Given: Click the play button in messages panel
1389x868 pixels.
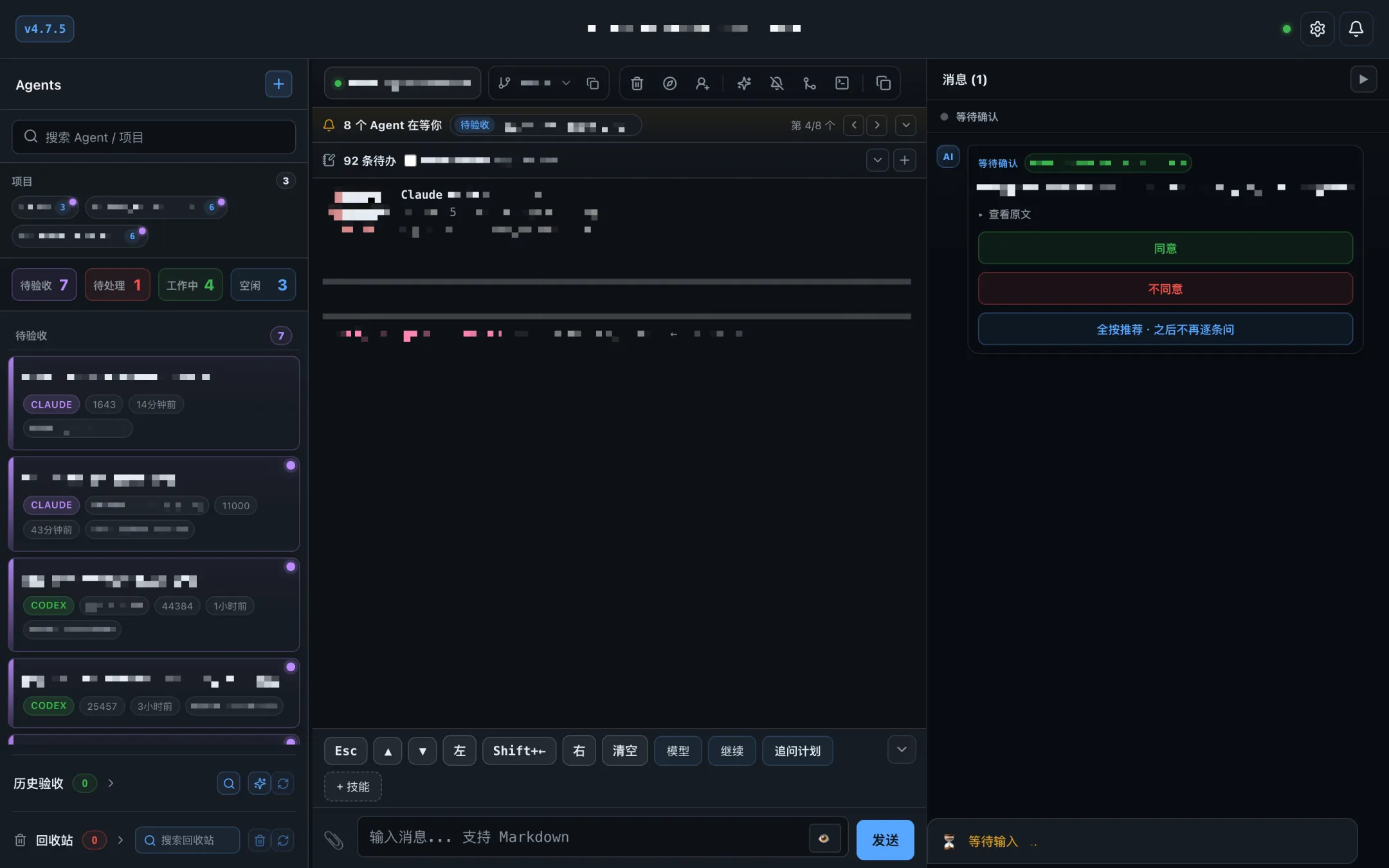Looking at the screenshot, I should point(1363,80).
